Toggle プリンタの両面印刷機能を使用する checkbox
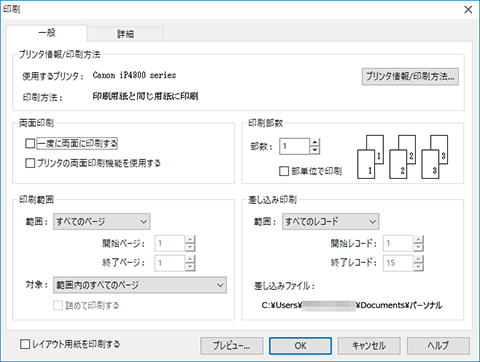480x362 pixels. [x=30, y=163]
